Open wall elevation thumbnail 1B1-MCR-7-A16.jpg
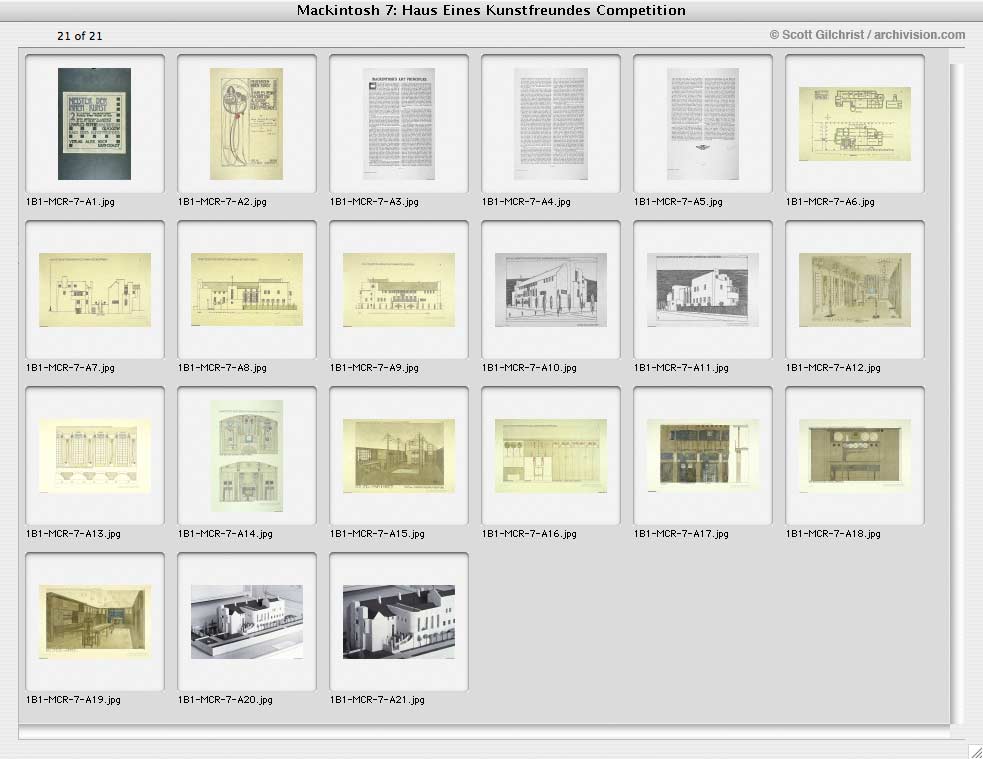 tap(551, 456)
